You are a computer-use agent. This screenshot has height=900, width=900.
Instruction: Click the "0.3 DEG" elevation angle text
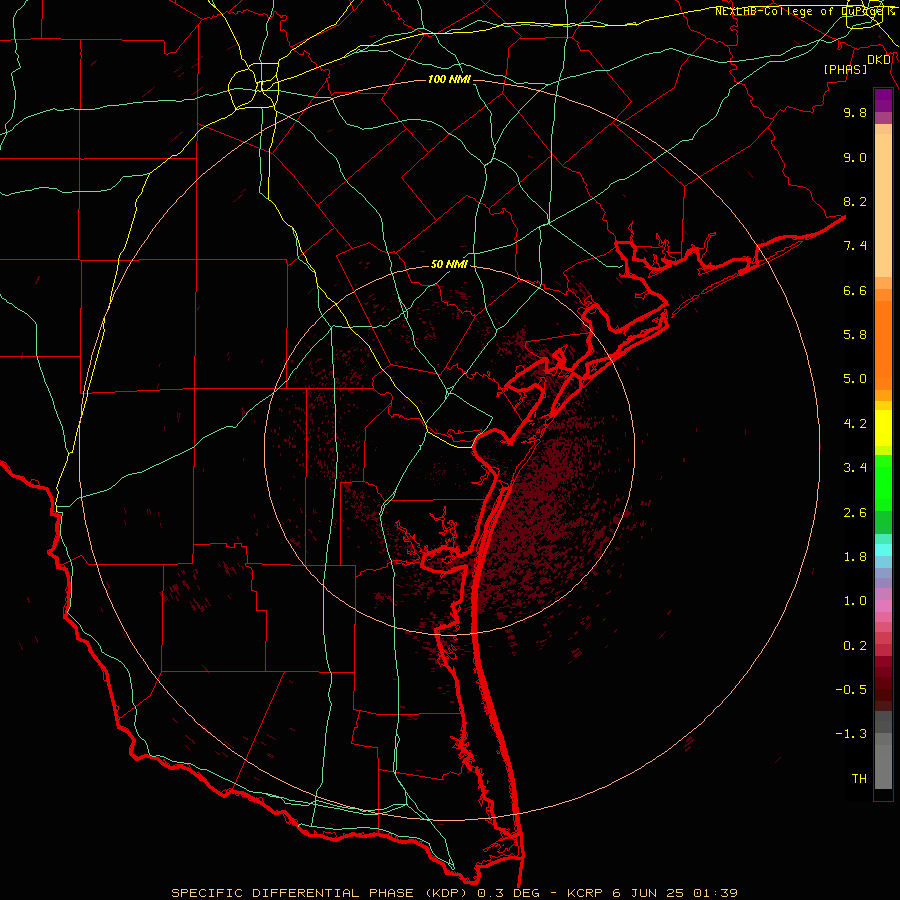tap(509, 893)
